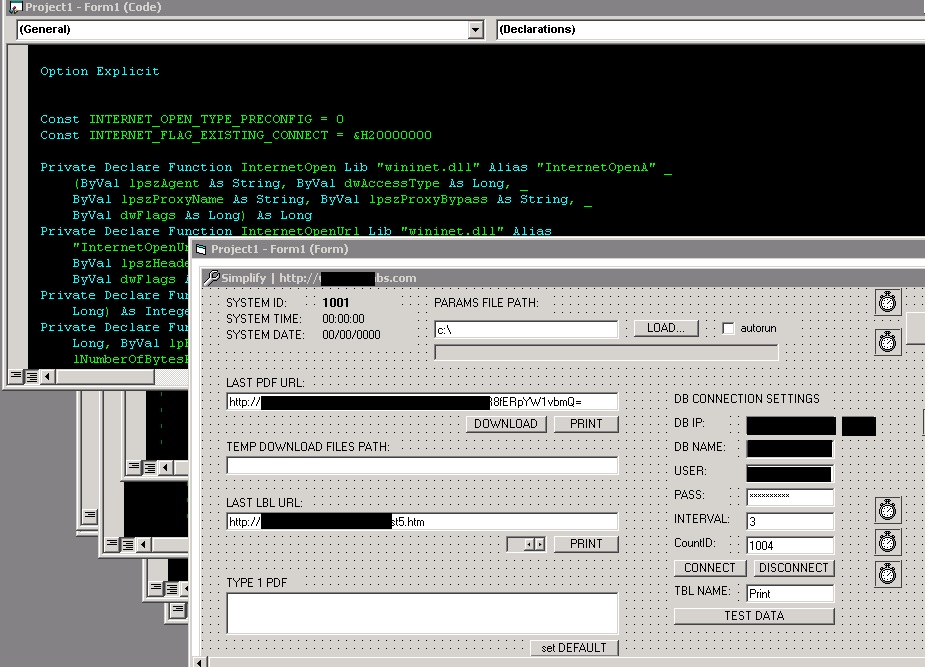
Task: Click left scroll arrow of front code window
Action: 47,376
